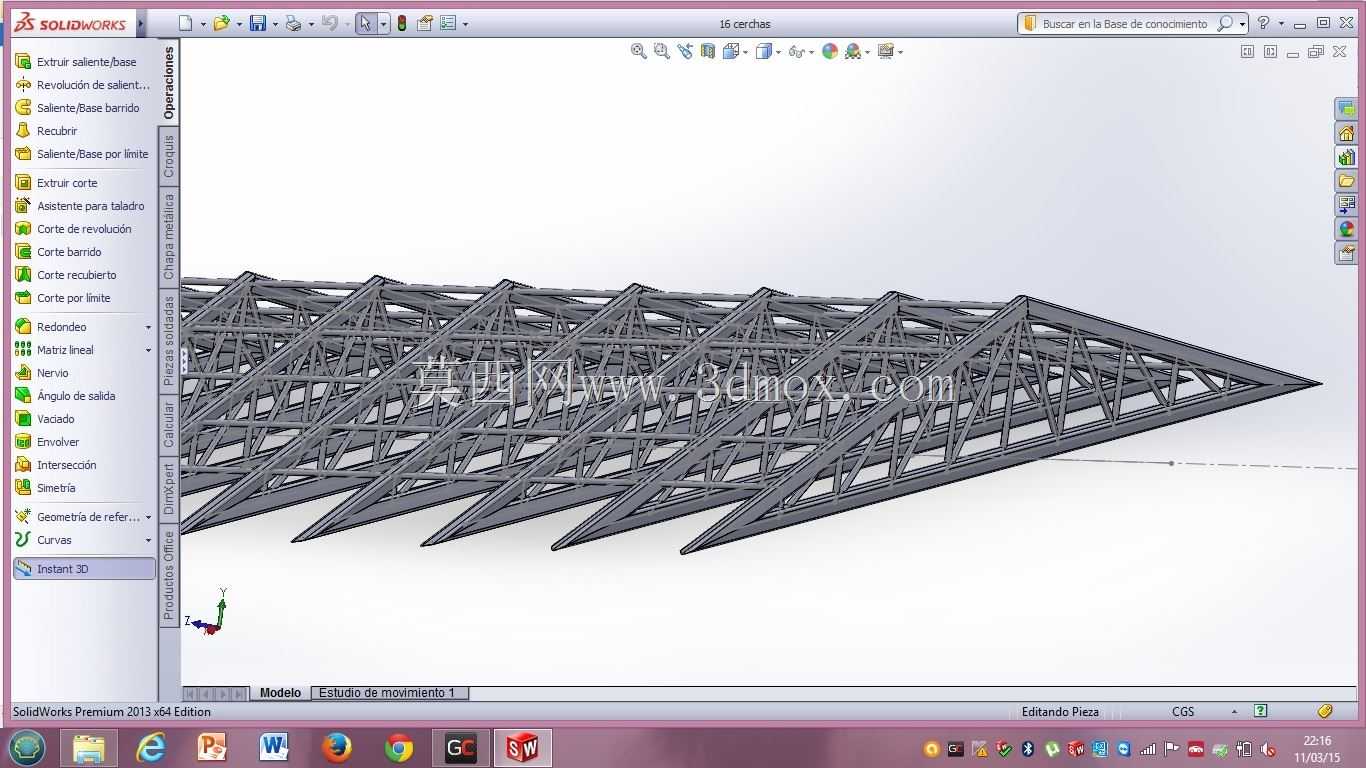Image resolution: width=1366 pixels, height=768 pixels.
Task: Switch to the Operaciones tab
Action: click(169, 82)
